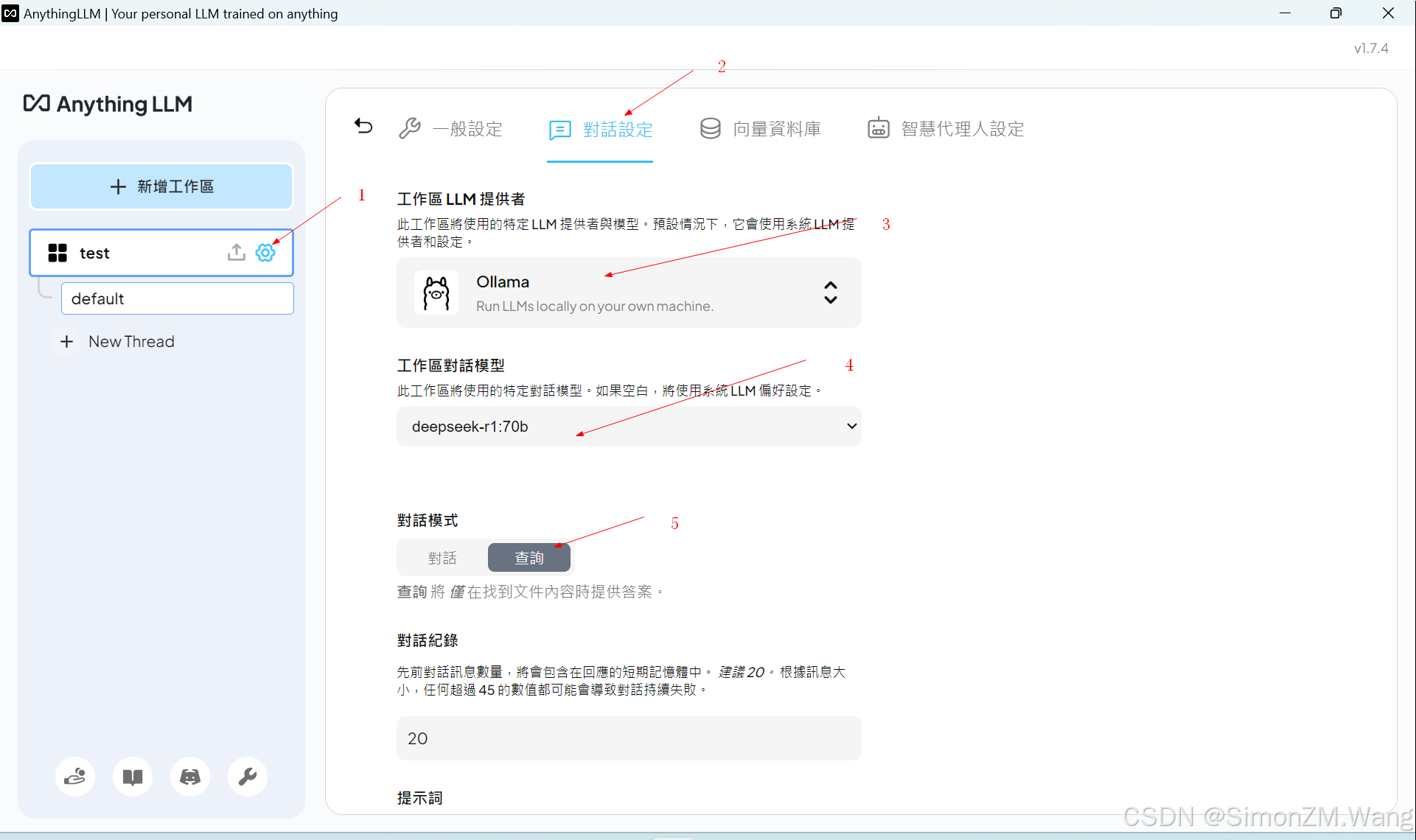1416x840 pixels.
Task: Open the 智慧代理人設定 tab
Action: click(x=946, y=129)
